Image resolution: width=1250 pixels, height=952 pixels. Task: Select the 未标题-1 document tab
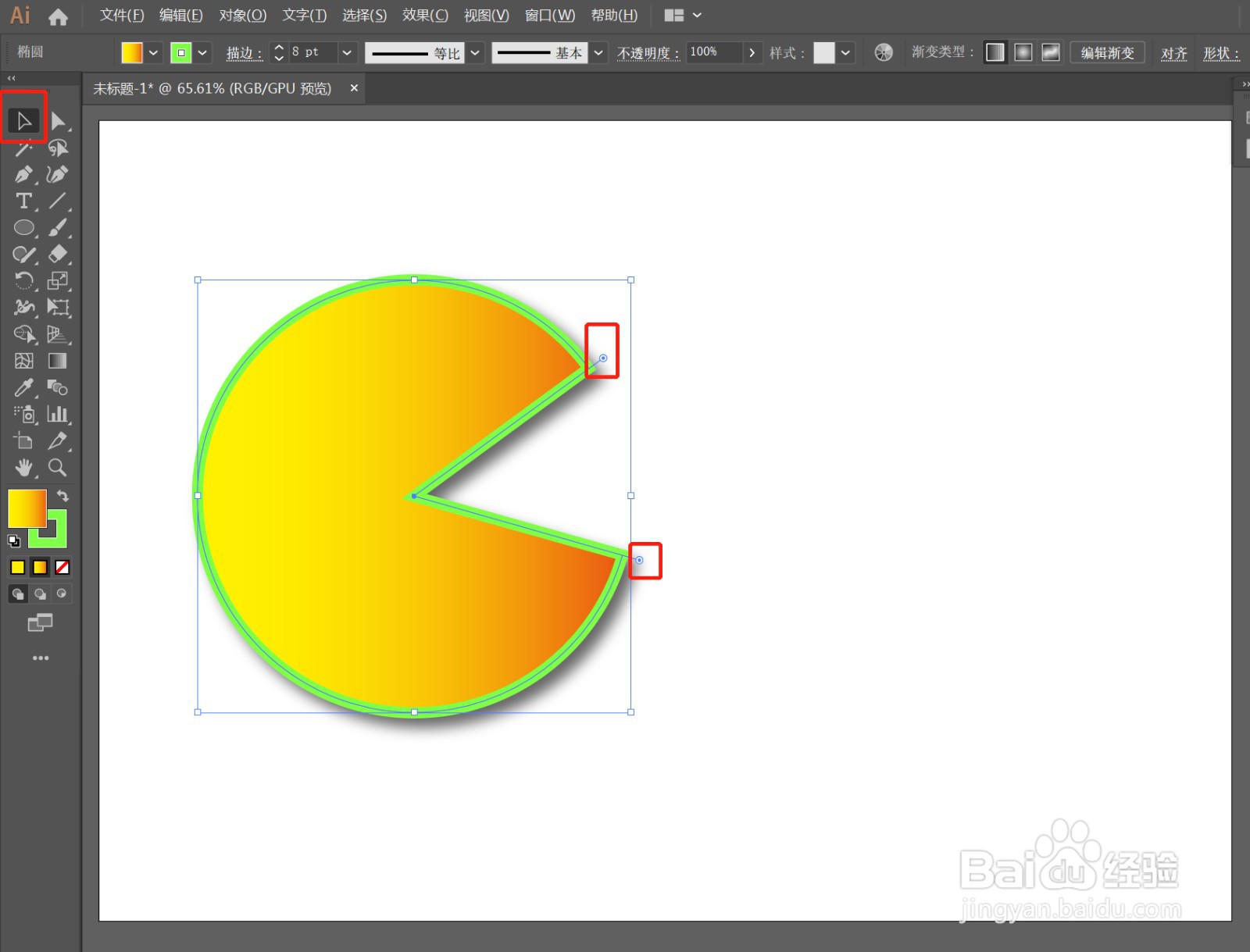[x=212, y=88]
